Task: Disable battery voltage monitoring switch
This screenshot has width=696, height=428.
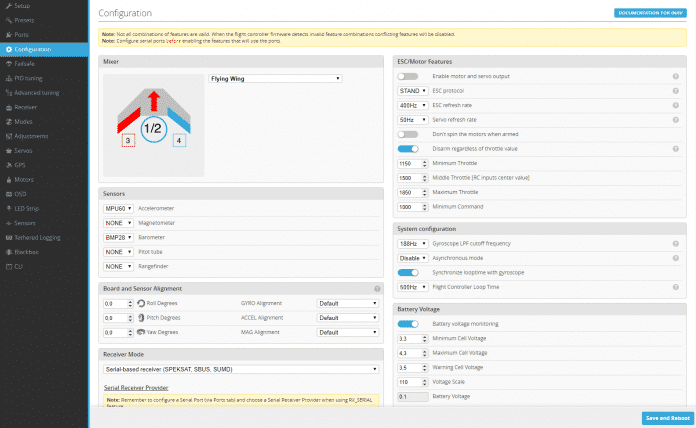Action: tap(407, 325)
